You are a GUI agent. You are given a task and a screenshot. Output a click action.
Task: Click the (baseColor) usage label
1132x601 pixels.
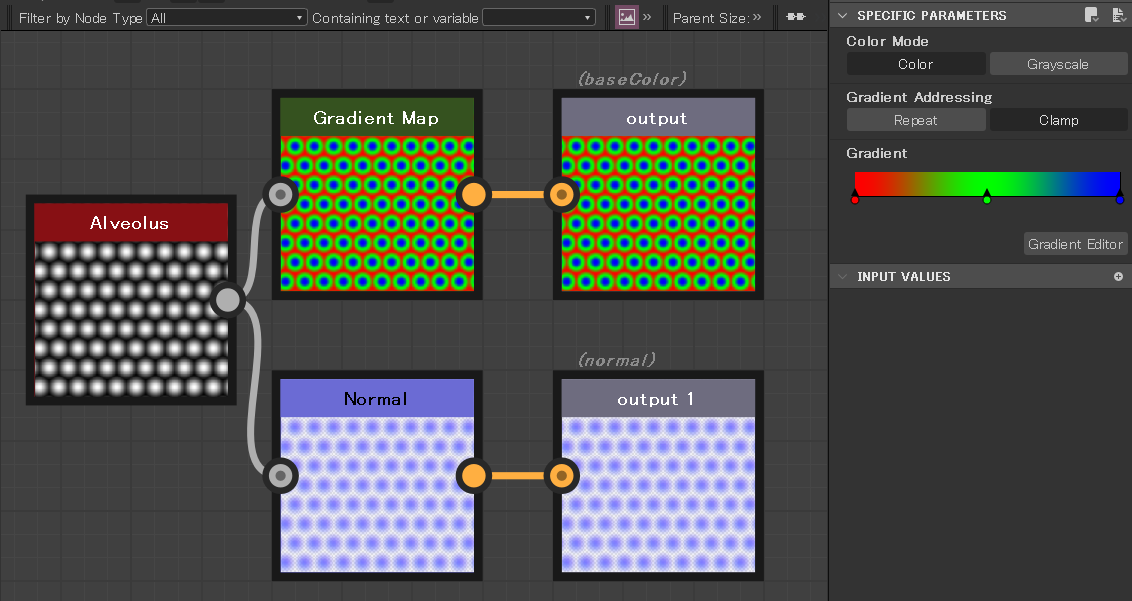tap(632, 79)
